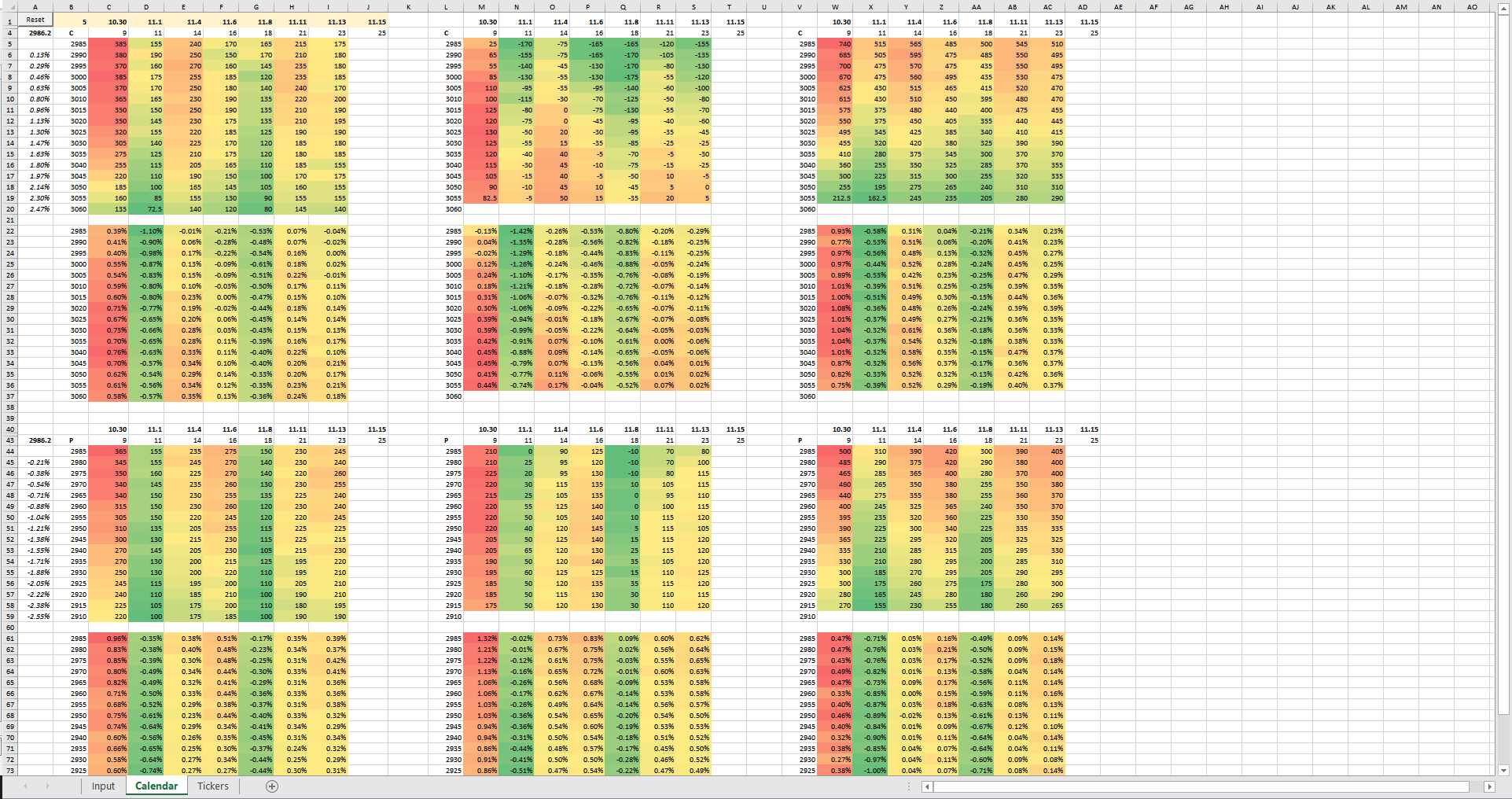Screen dimensions: 1512x799
Task: Click cell M61 showing 1.32%
Action: (x=481, y=639)
